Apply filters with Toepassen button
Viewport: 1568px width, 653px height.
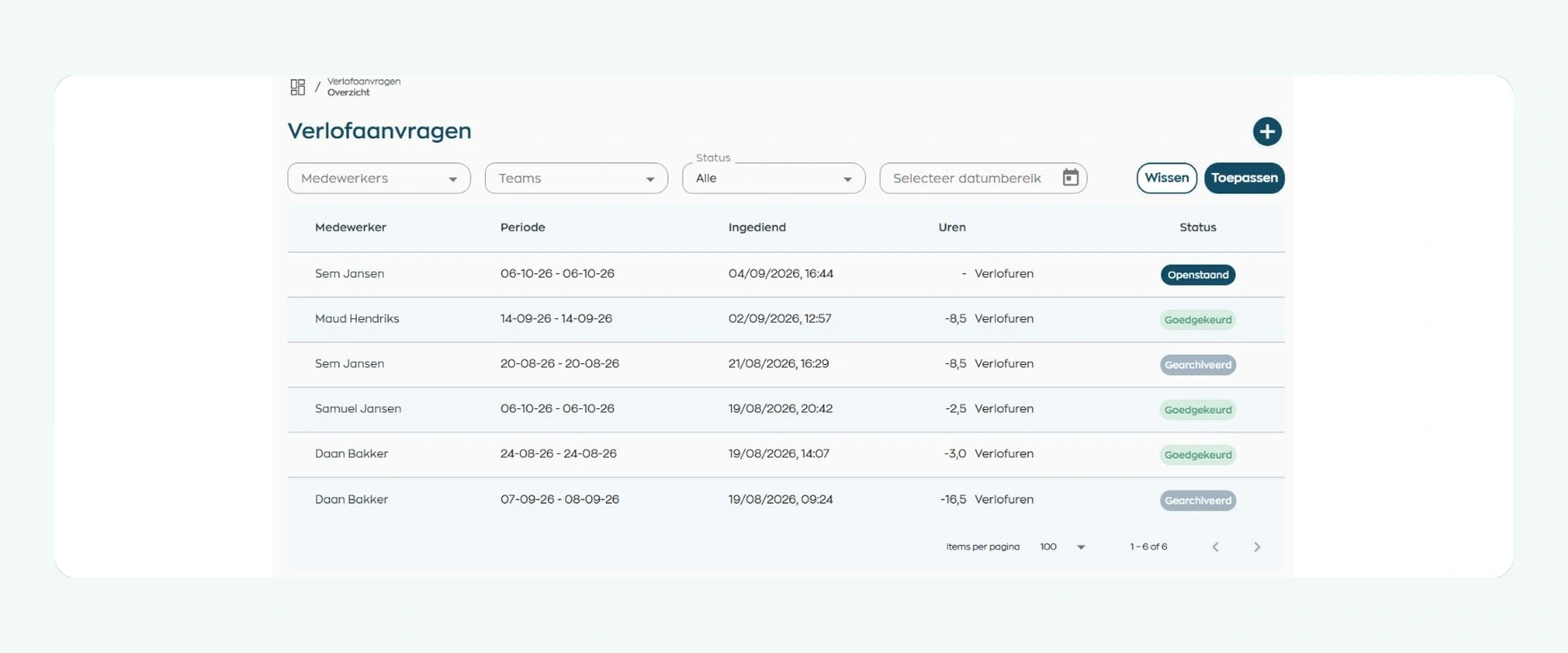click(x=1244, y=178)
